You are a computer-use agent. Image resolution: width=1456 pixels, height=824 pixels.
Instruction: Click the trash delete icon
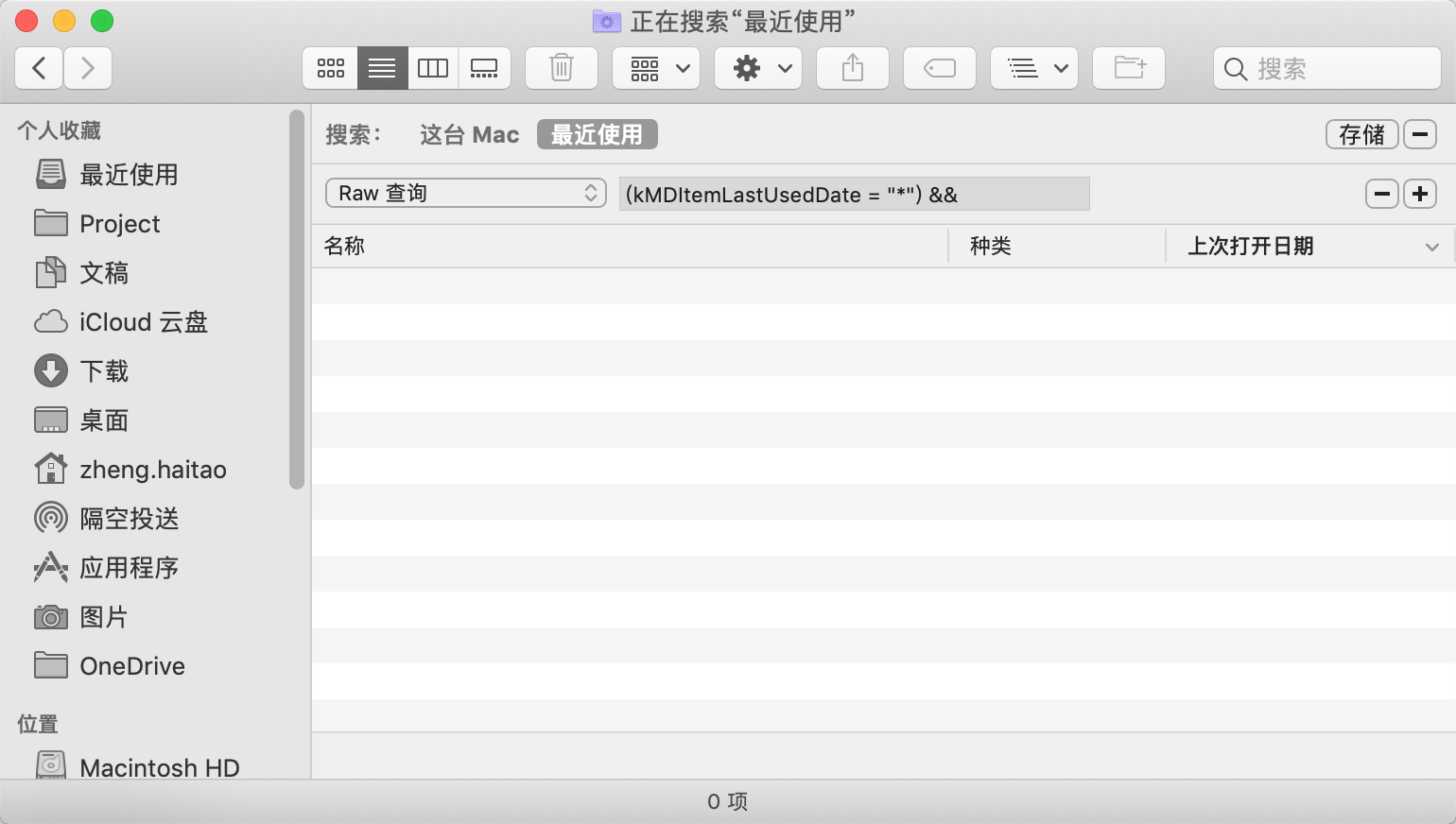[562, 68]
